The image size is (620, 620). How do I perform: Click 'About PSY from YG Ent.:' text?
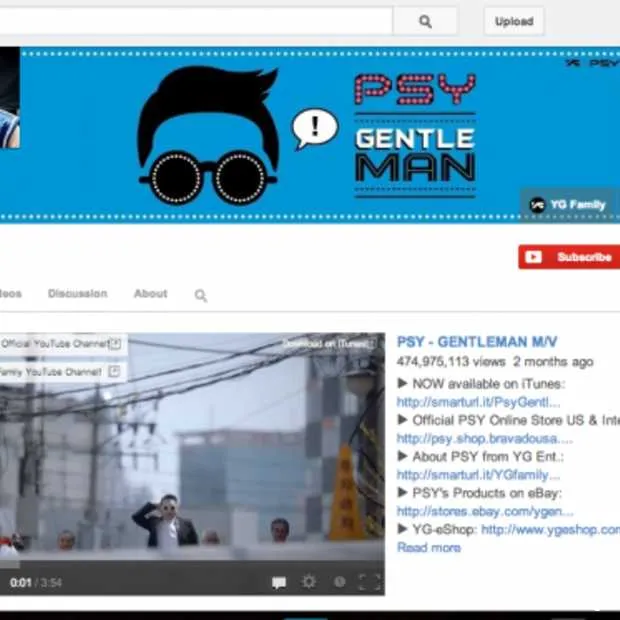tap(488, 457)
